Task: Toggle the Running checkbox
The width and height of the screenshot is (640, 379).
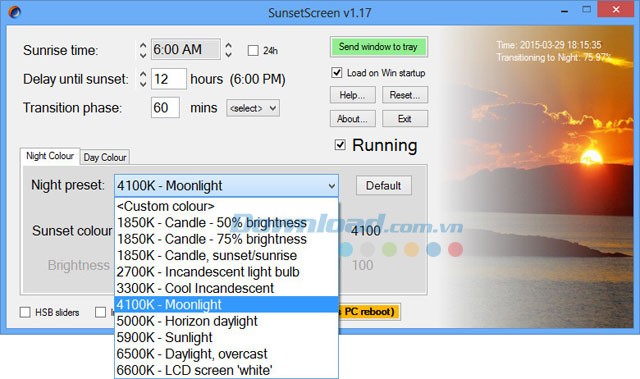Action: (340, 145)
